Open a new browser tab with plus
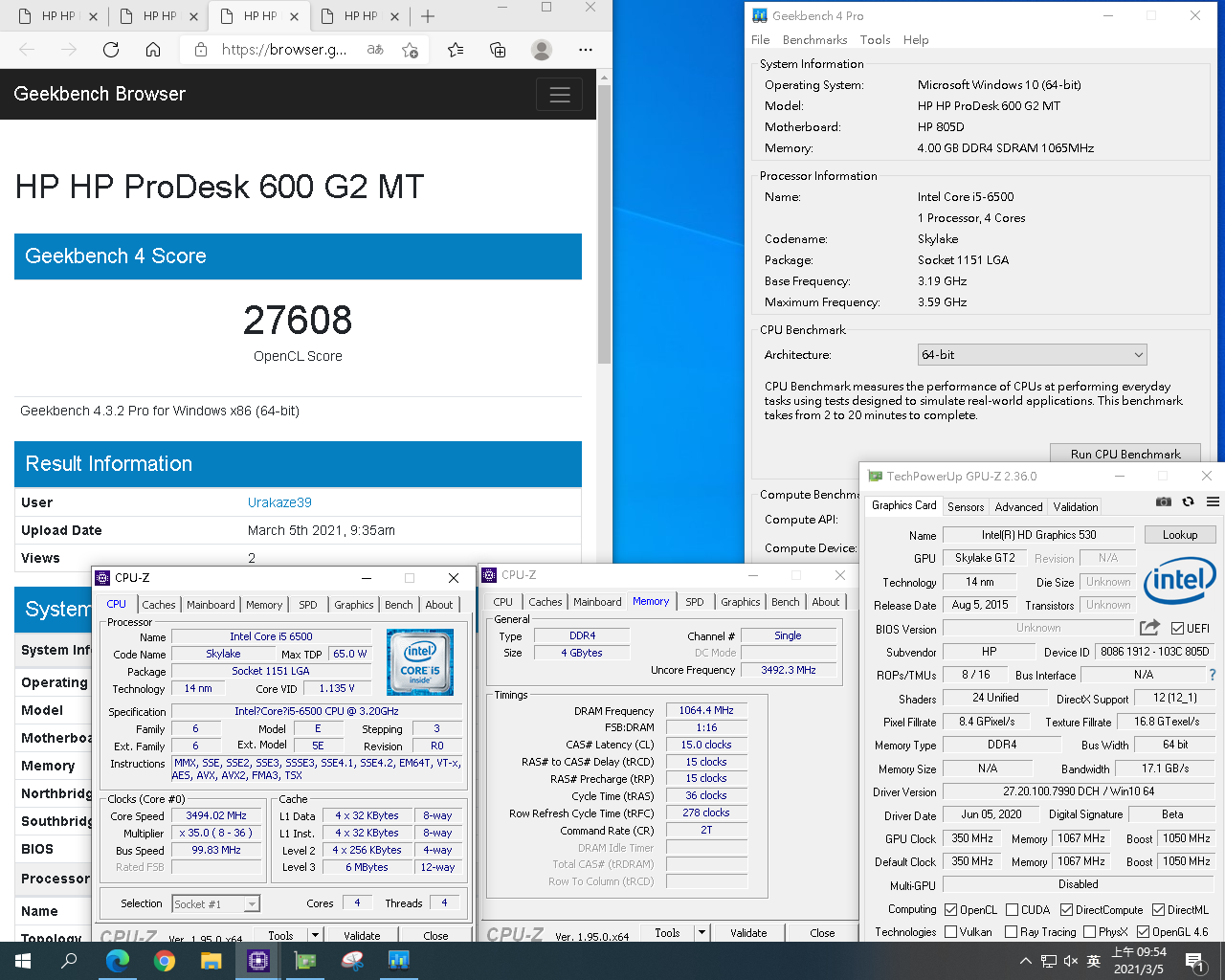The image size is (1225, 980). [428, 16]
